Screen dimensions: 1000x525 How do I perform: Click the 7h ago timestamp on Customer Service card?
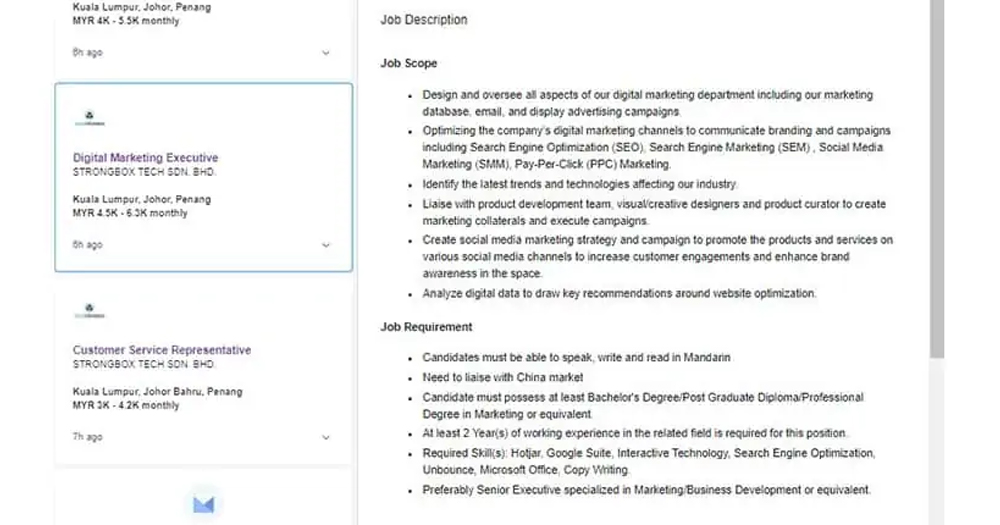click(87, 437)
